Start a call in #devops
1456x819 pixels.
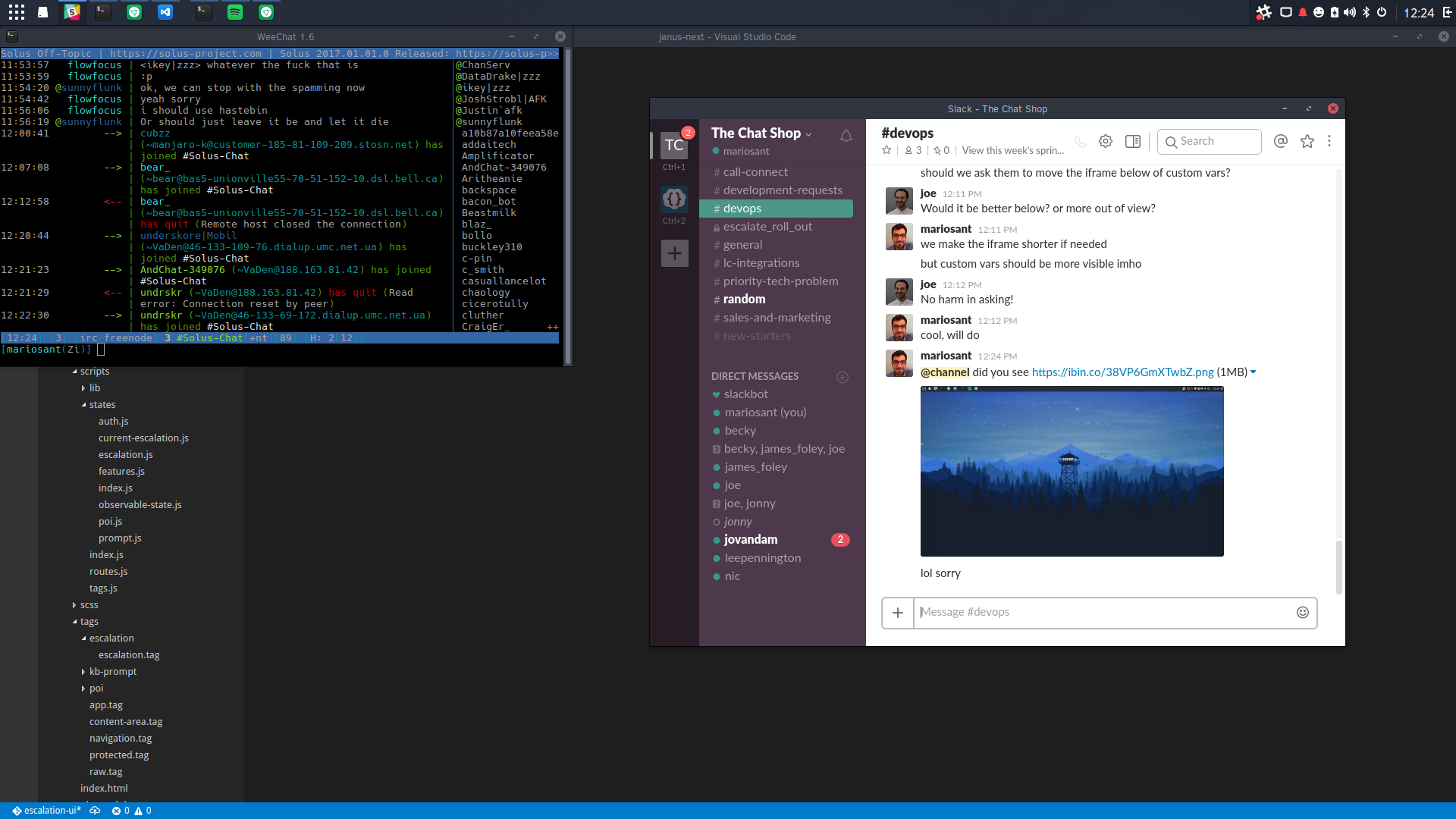pyautogui.click(x=1080, y=141)
